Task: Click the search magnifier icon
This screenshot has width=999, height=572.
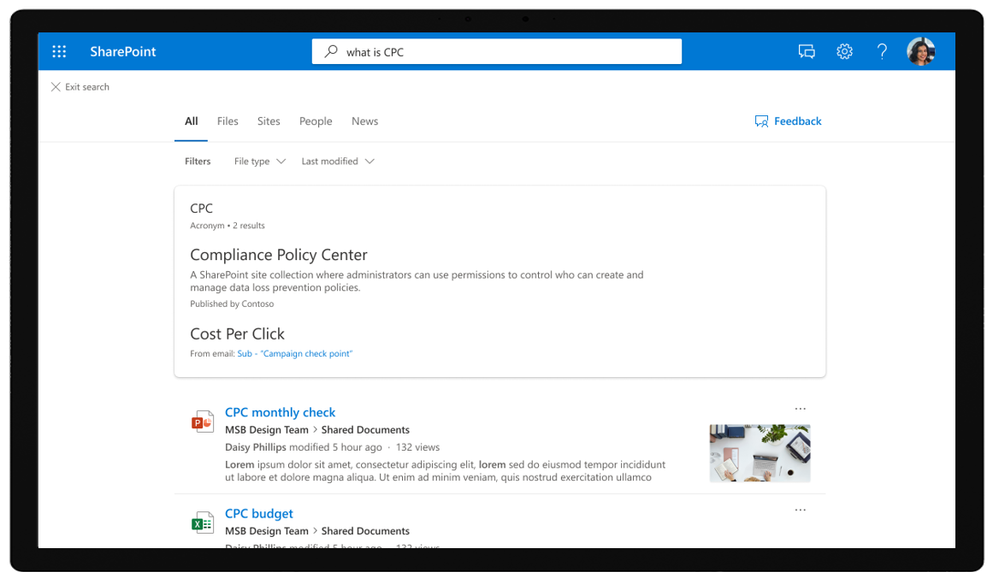Action: [x=331, y=52]
